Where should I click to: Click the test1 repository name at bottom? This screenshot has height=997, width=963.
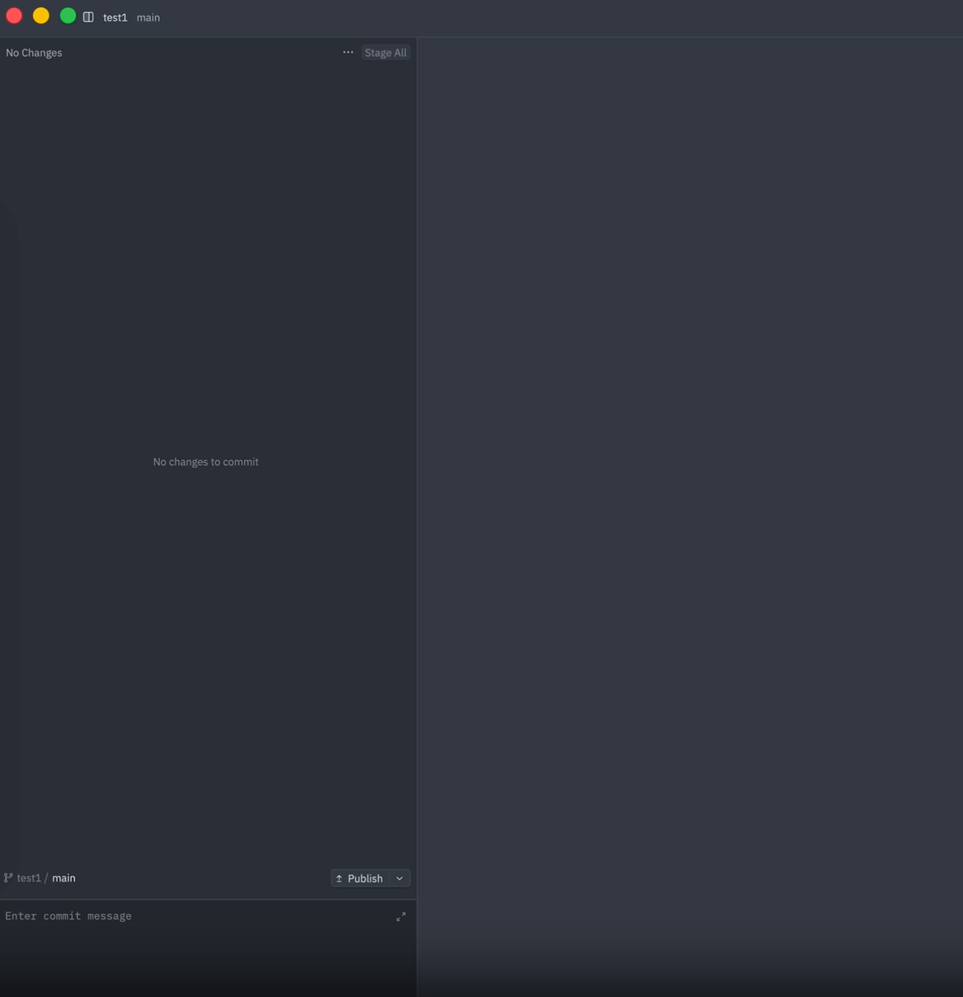(x=29, y=877)
